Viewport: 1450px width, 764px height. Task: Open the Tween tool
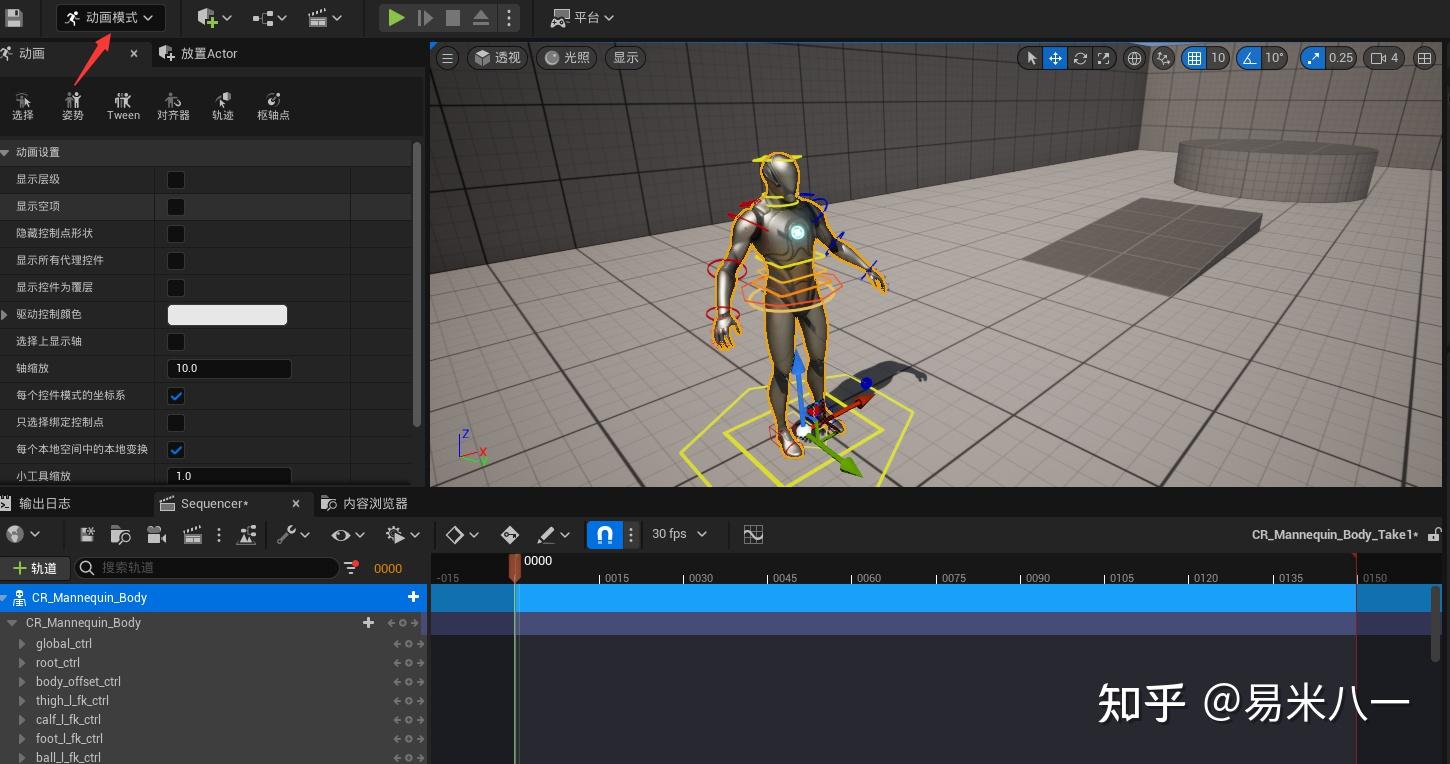coord(123,105)
